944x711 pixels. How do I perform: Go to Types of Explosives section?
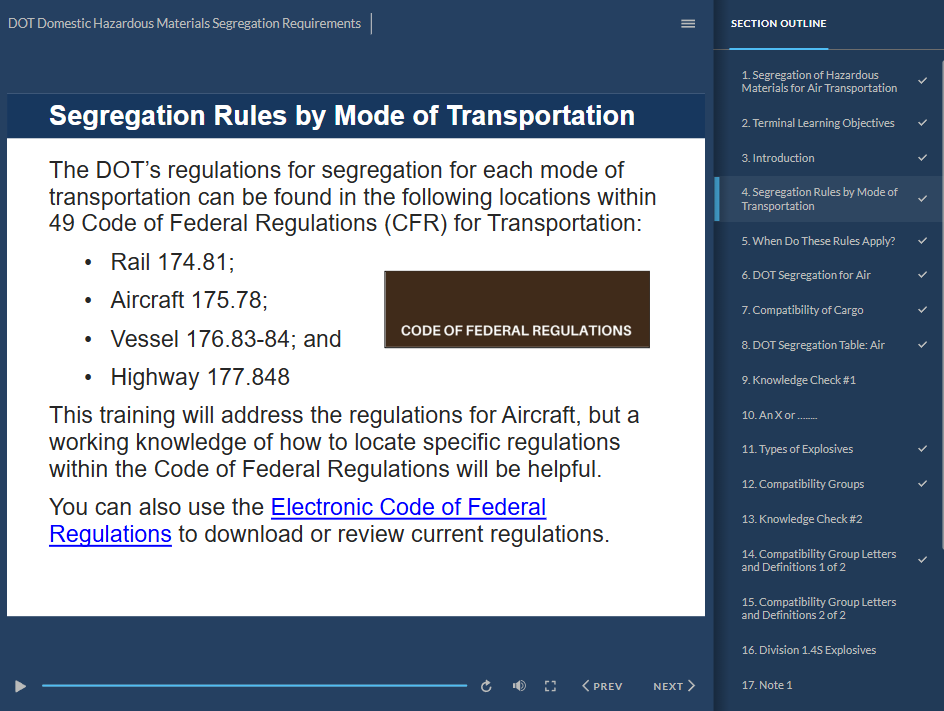796,449
